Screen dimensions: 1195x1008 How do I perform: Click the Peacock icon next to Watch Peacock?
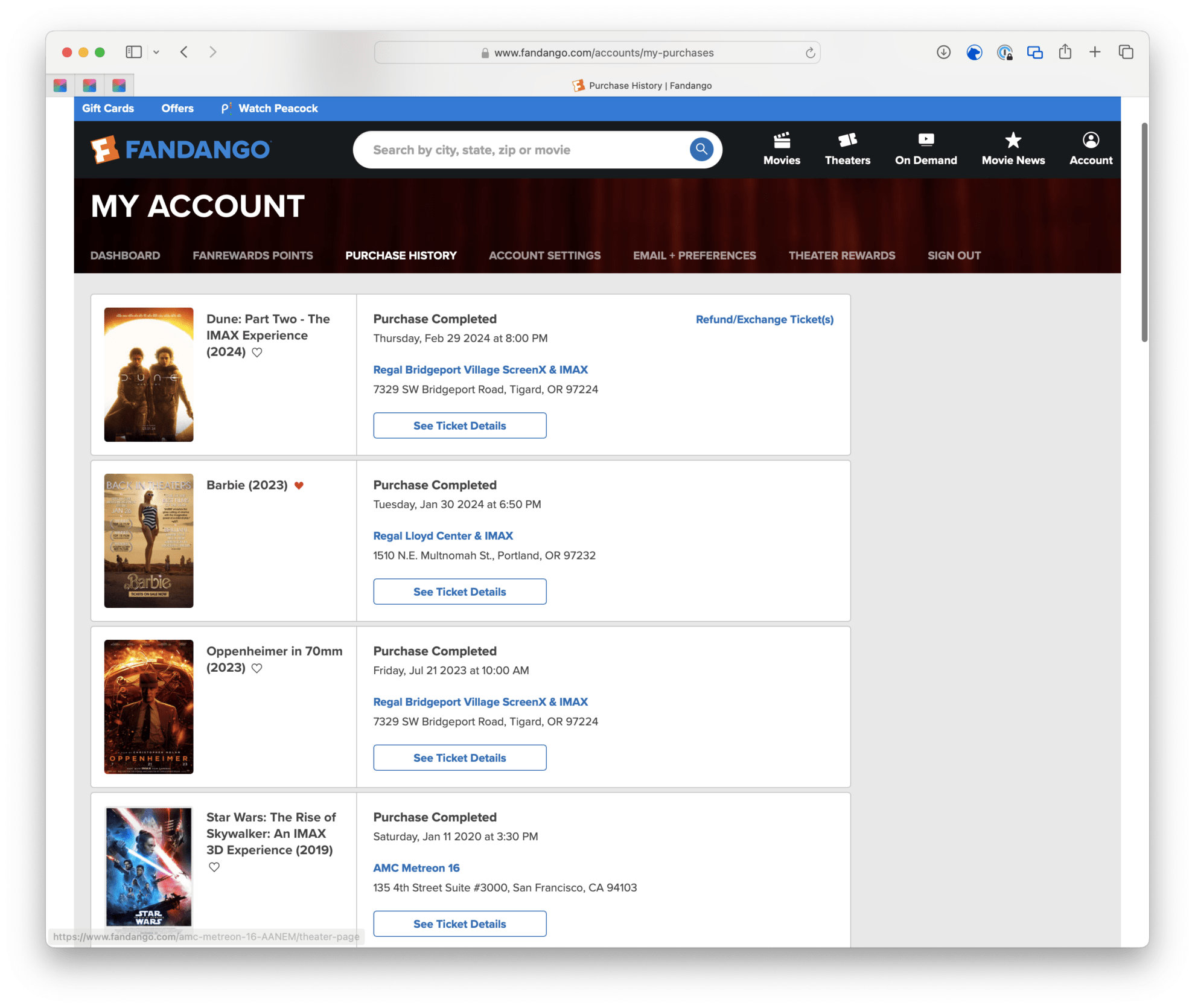(x=226, y=109)
